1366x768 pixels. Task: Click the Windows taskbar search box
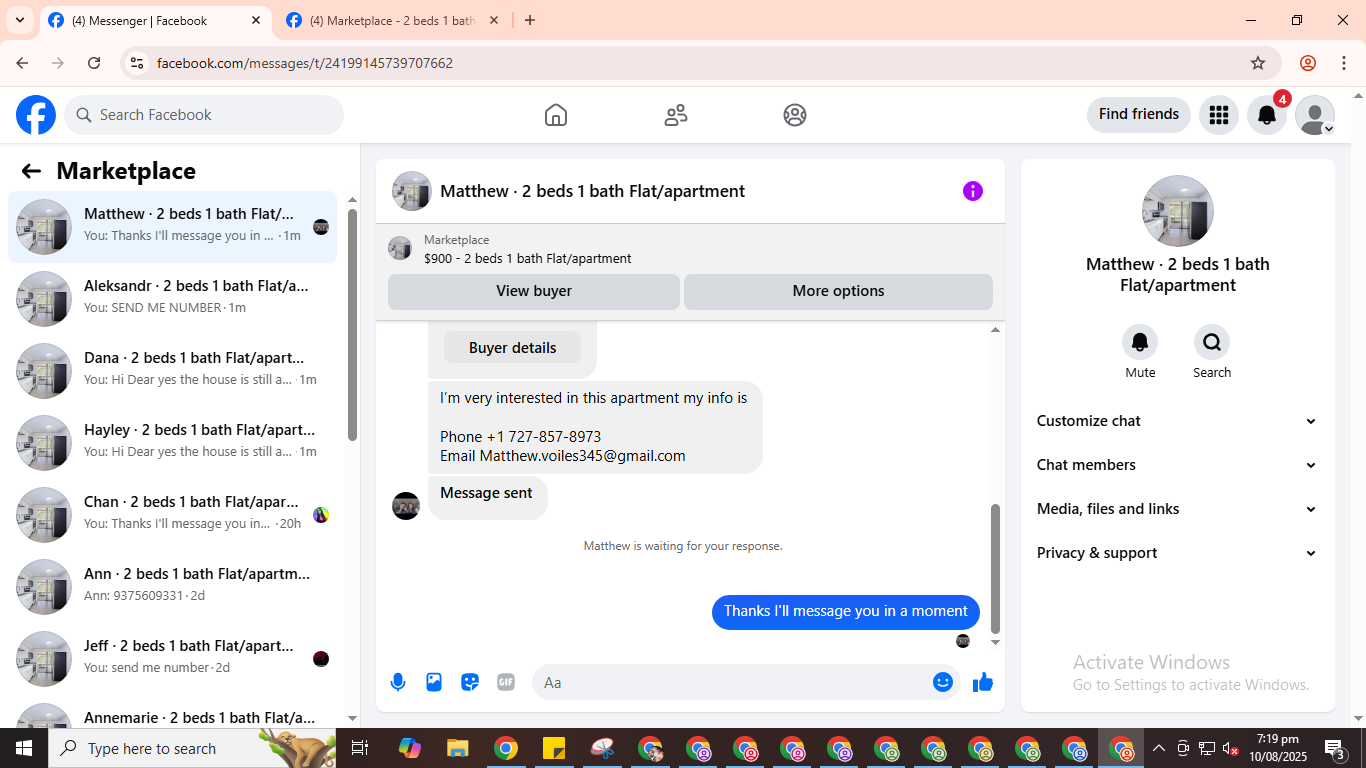click(x=192, y=748)
